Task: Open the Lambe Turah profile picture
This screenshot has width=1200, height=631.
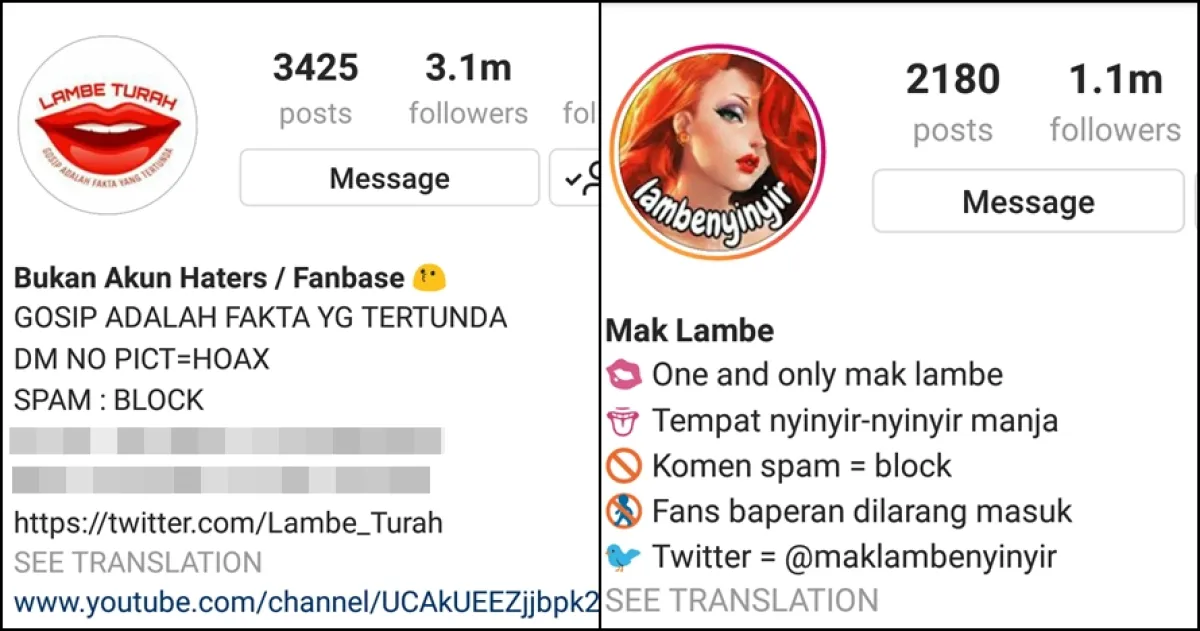Action: (x=108, y=125)
